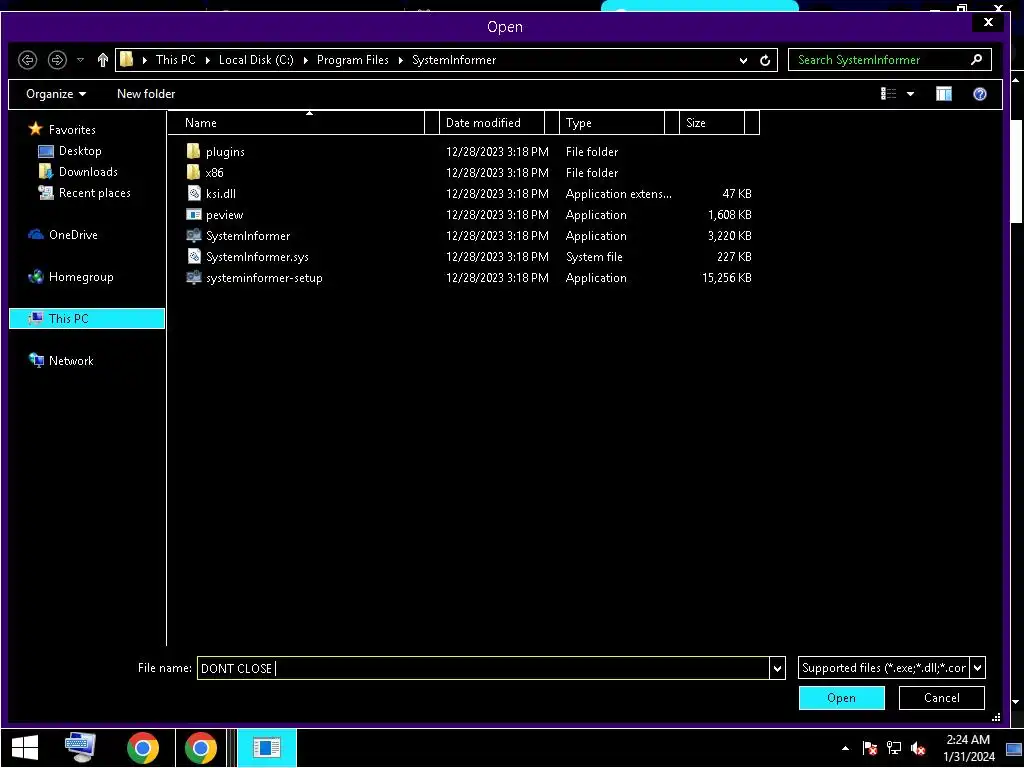Expand the address bar history dropdown

[743, 60]
